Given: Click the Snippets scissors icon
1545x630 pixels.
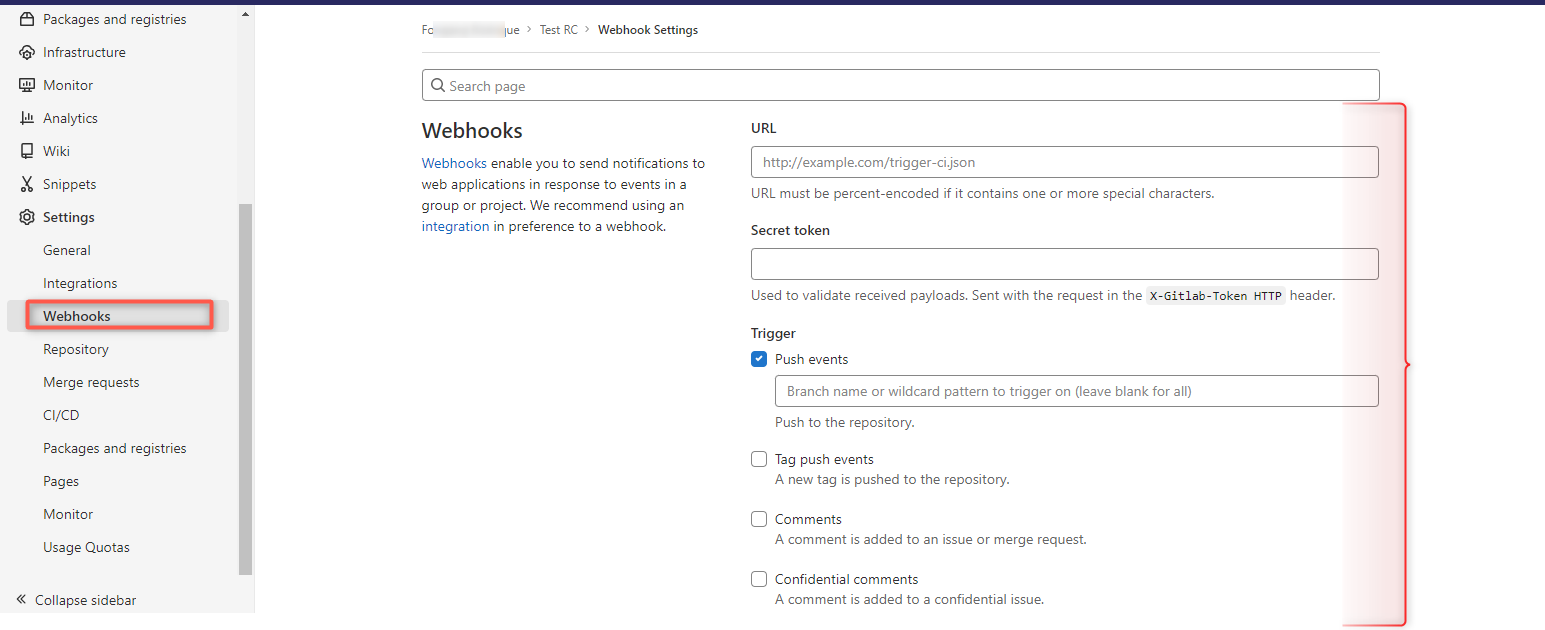Looking at the screenshot, I should pos(27,184).
